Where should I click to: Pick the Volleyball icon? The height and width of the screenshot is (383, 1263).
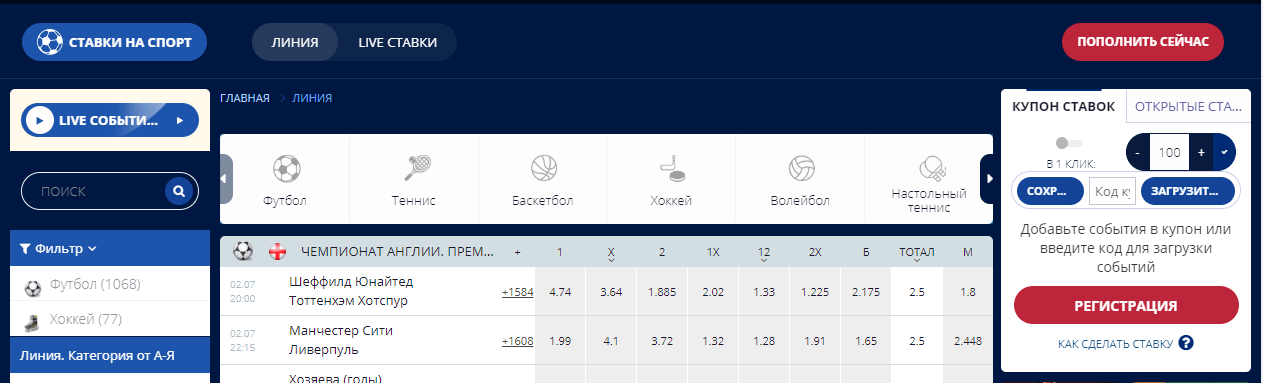pos(801,166)
